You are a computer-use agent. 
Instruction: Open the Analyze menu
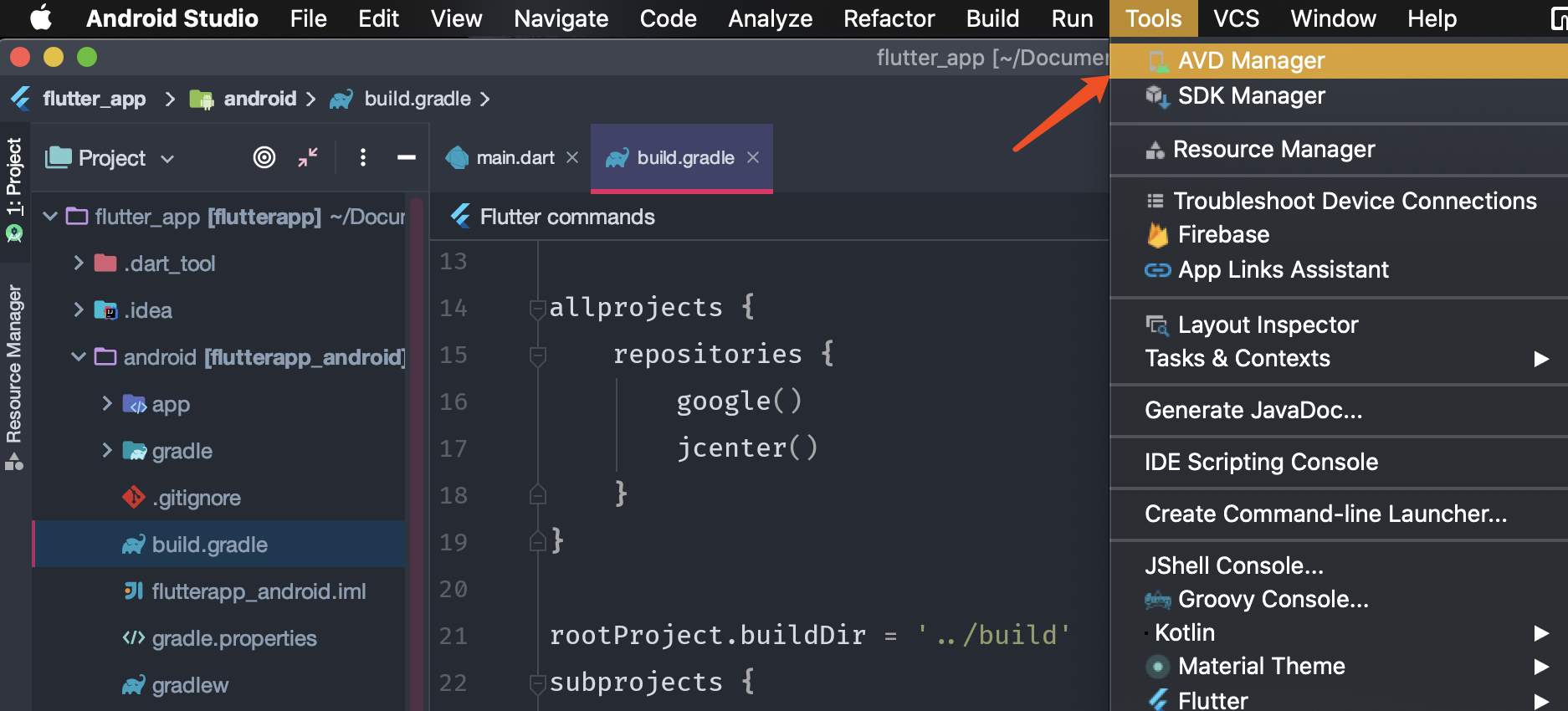click(x=770, y=18)
